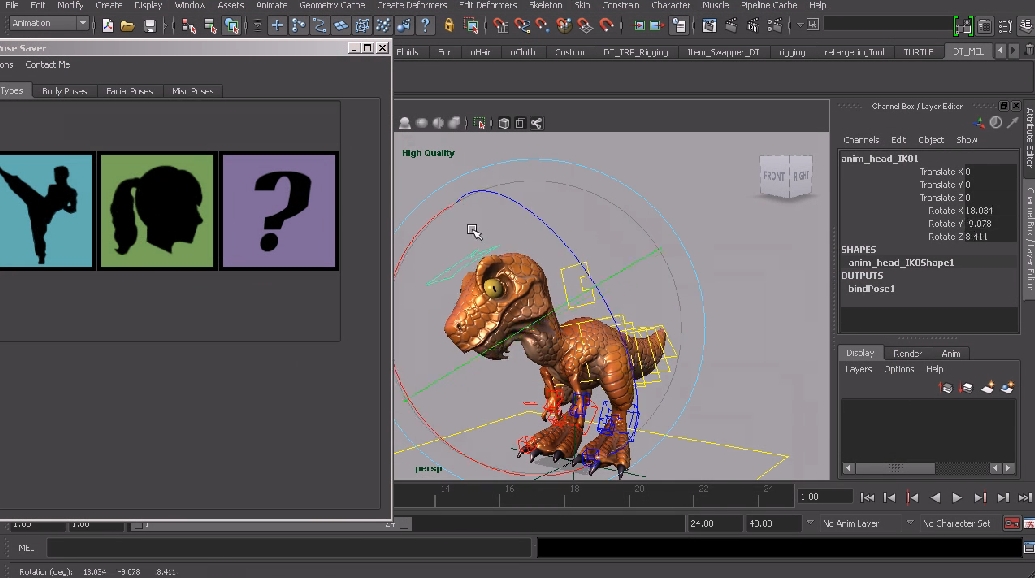Select the karate kick body pose thumbnail
The image size is (1035, 578).
pos(46,211)
